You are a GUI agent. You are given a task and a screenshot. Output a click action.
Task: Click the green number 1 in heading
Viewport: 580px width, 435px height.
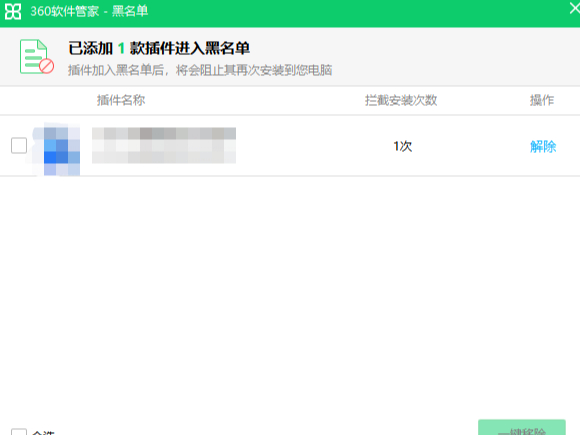point(121,48)
